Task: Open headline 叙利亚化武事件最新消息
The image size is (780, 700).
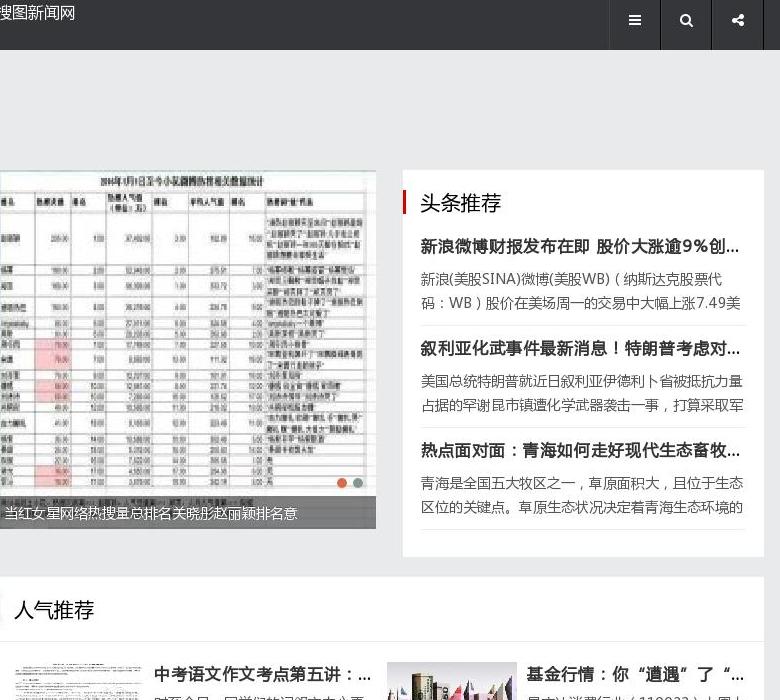Action: click(x=580, y=348)
